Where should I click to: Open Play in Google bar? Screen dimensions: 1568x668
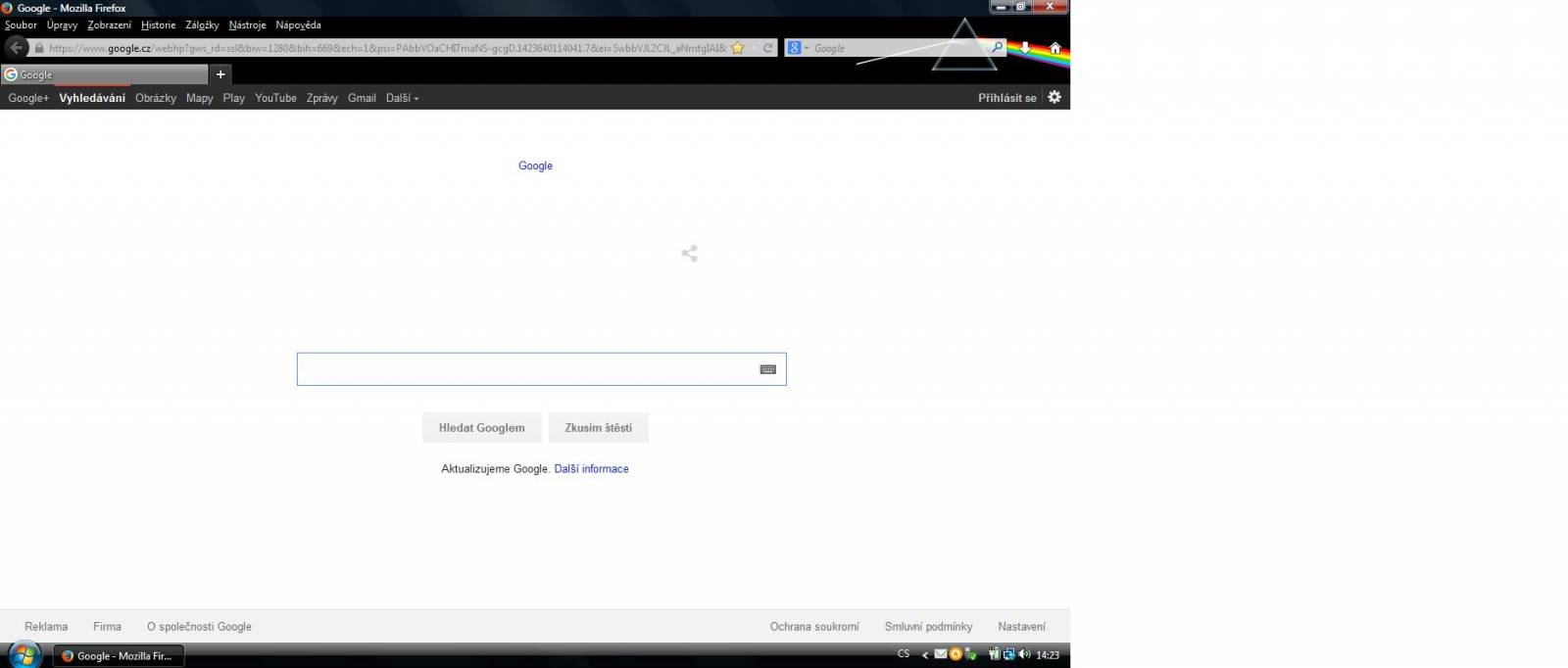click(x=234, y=98)
